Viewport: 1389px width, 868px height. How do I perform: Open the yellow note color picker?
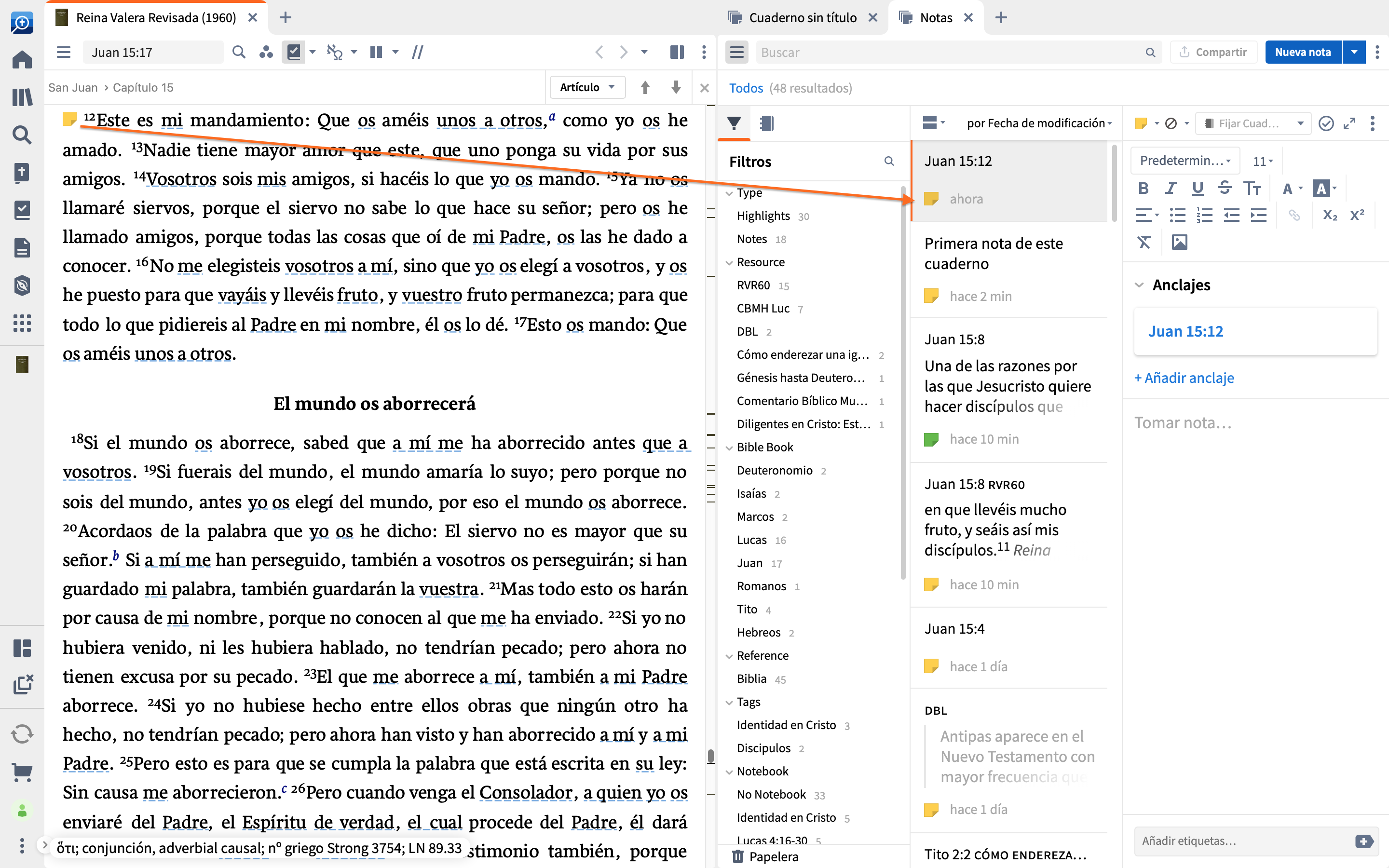1147,123
